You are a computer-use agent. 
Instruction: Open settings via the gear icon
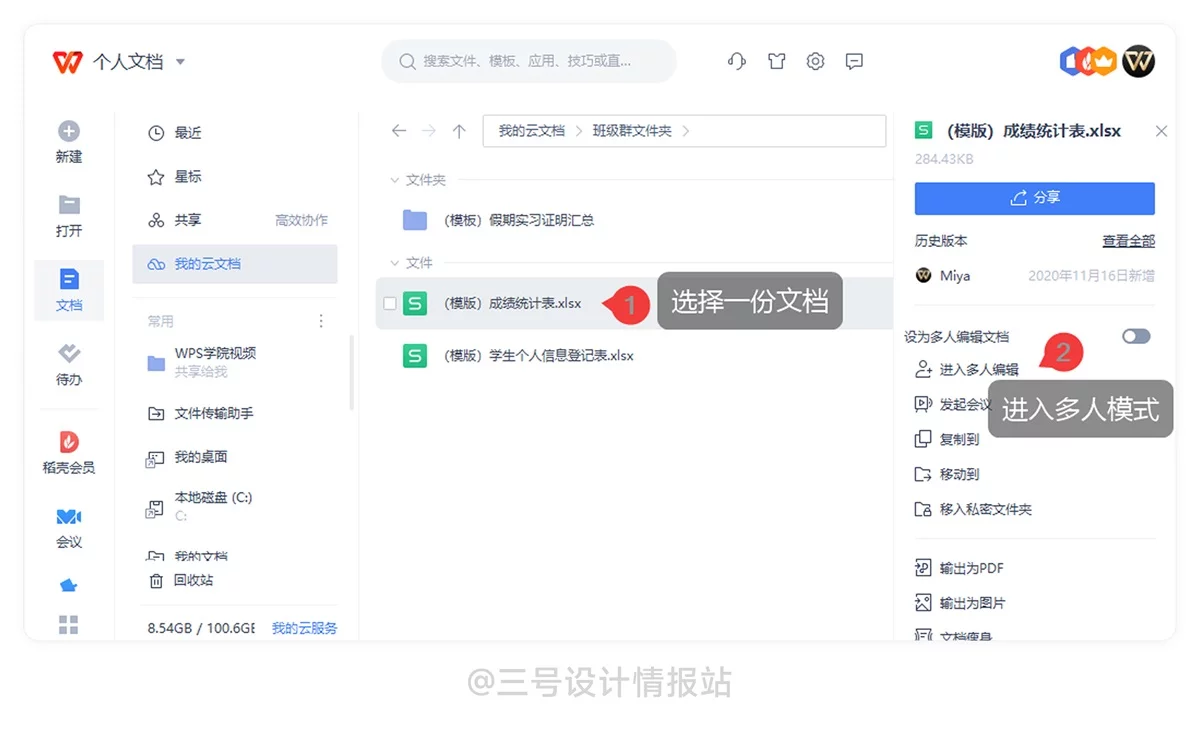pyautogui.click(x=815, y=61)
